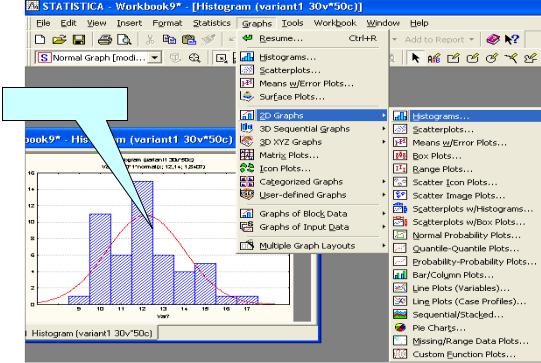The image size is (541, 363).
Task: Open the Workbook menu
Action: pos(335,23)
